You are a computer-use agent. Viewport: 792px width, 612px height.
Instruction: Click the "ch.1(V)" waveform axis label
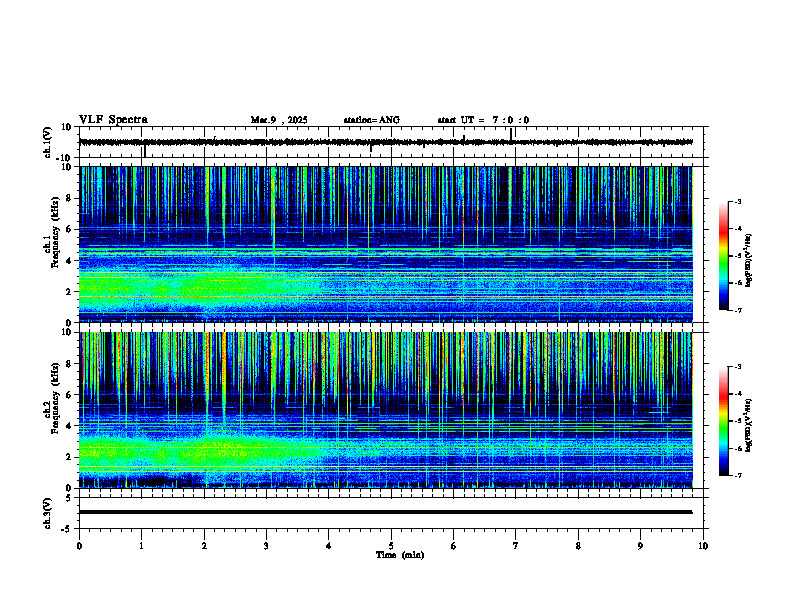point(47,142)
